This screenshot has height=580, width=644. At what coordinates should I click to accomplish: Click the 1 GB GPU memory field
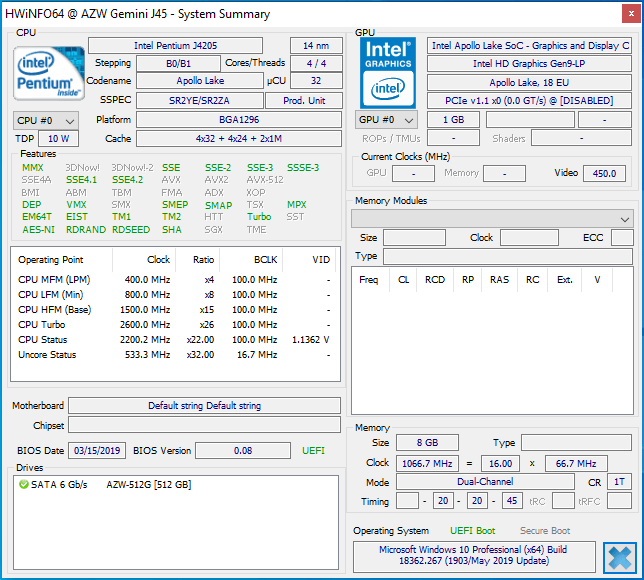point(453,120)
